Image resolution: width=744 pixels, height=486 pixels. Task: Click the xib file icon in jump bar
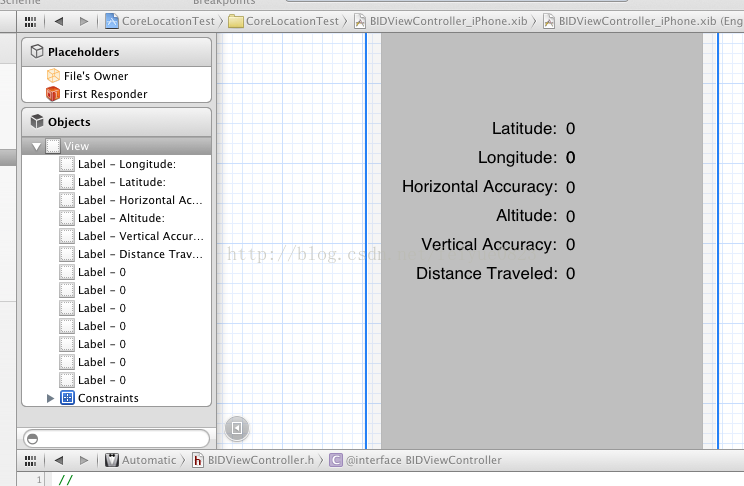point(360,21)
